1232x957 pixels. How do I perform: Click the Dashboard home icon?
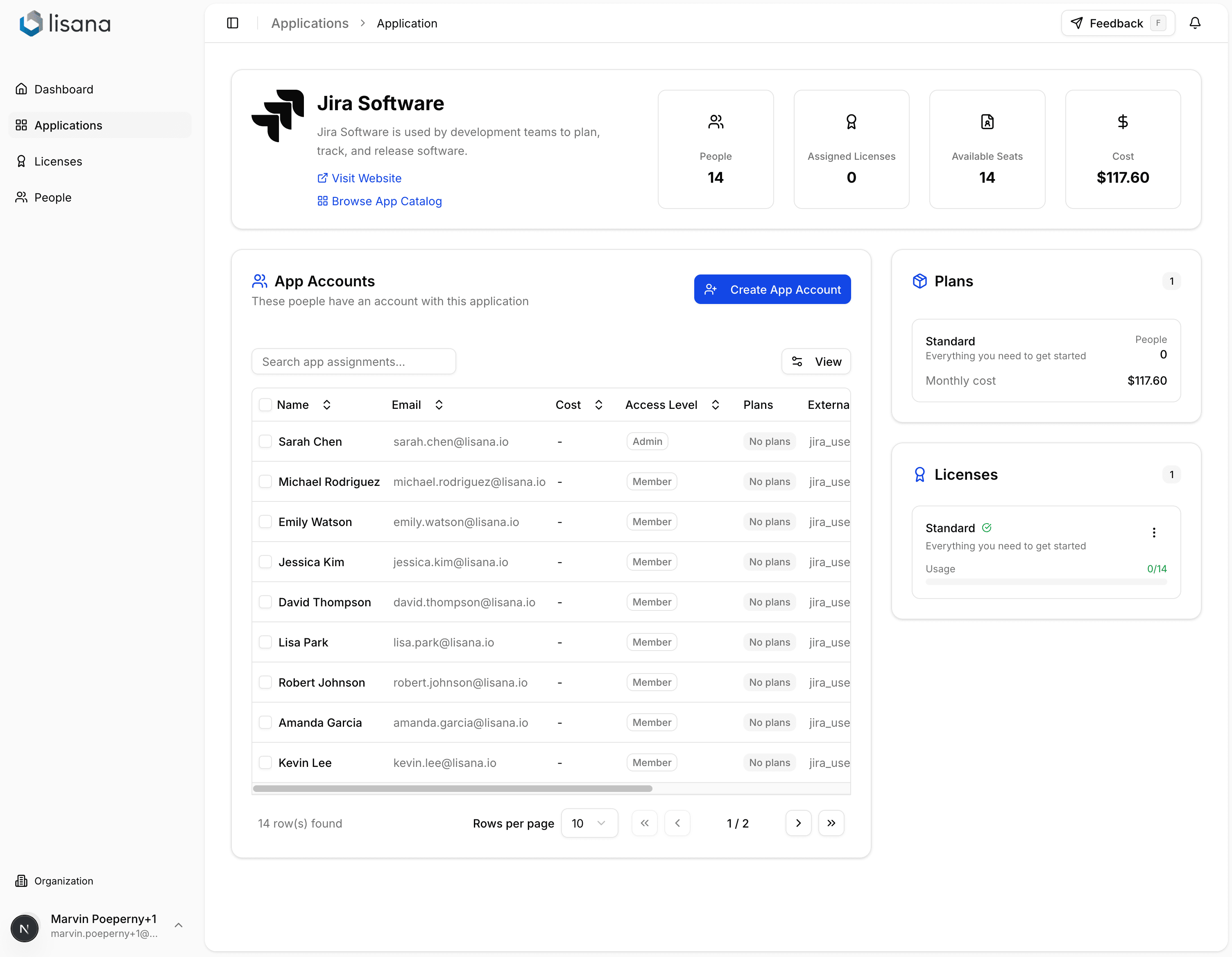[21, 88]
